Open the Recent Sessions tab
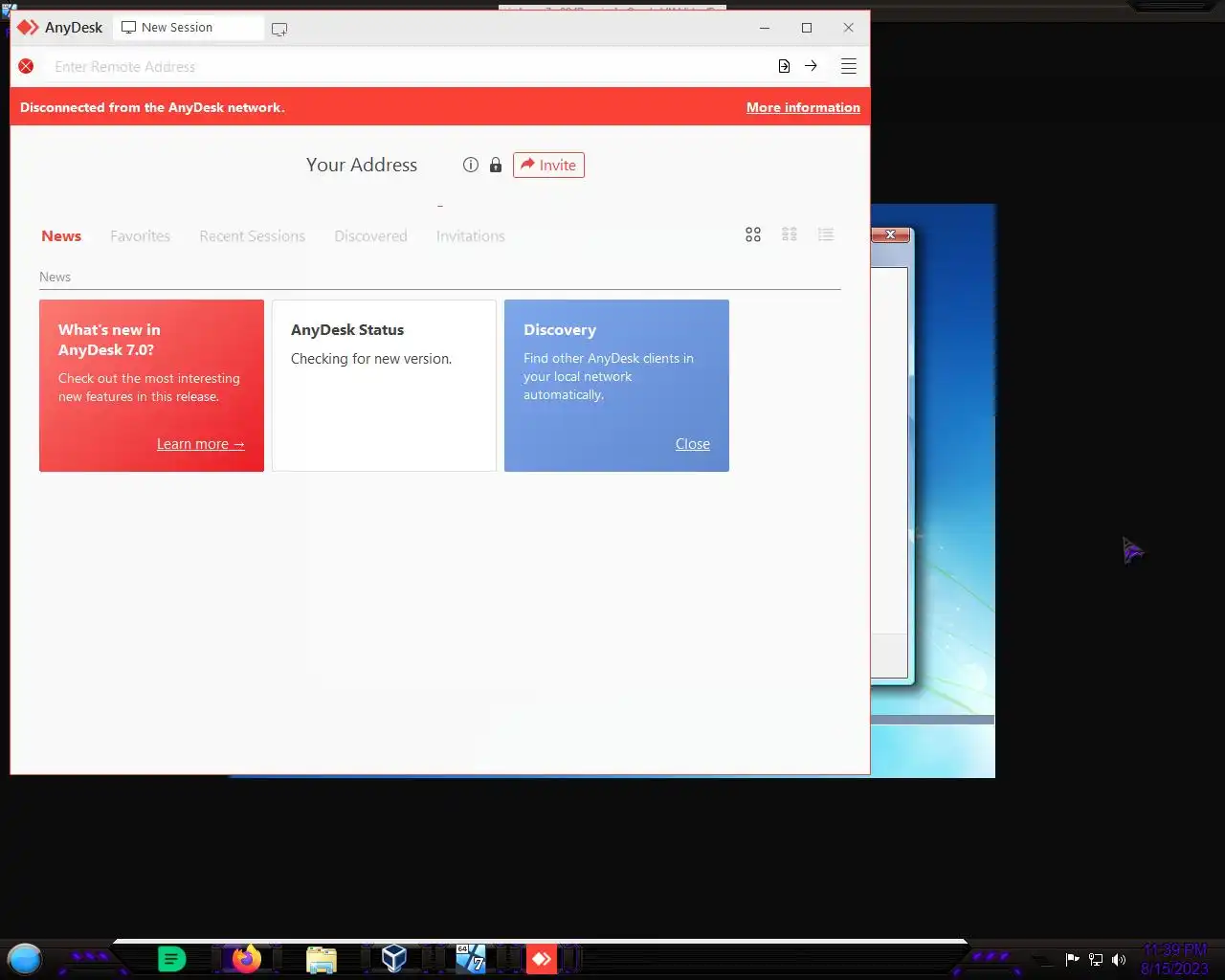Screen dimensions: 1225x980 [252, 235]
